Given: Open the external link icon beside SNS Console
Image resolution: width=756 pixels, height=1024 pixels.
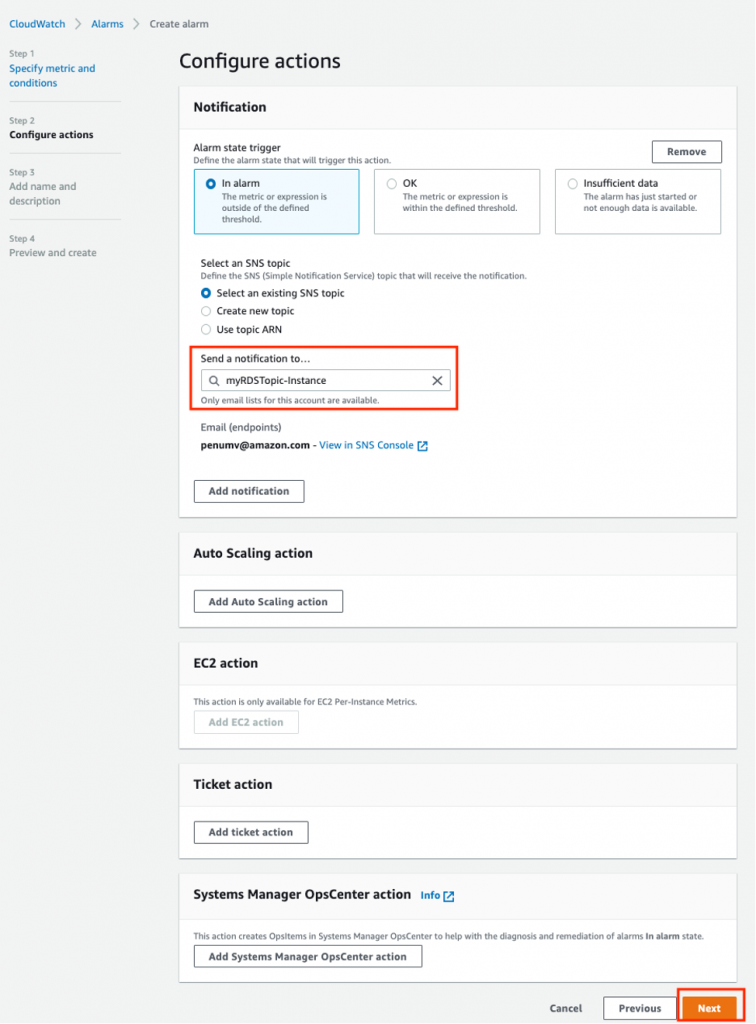Looking at the screenshot, I should click(x=422, y=445).
